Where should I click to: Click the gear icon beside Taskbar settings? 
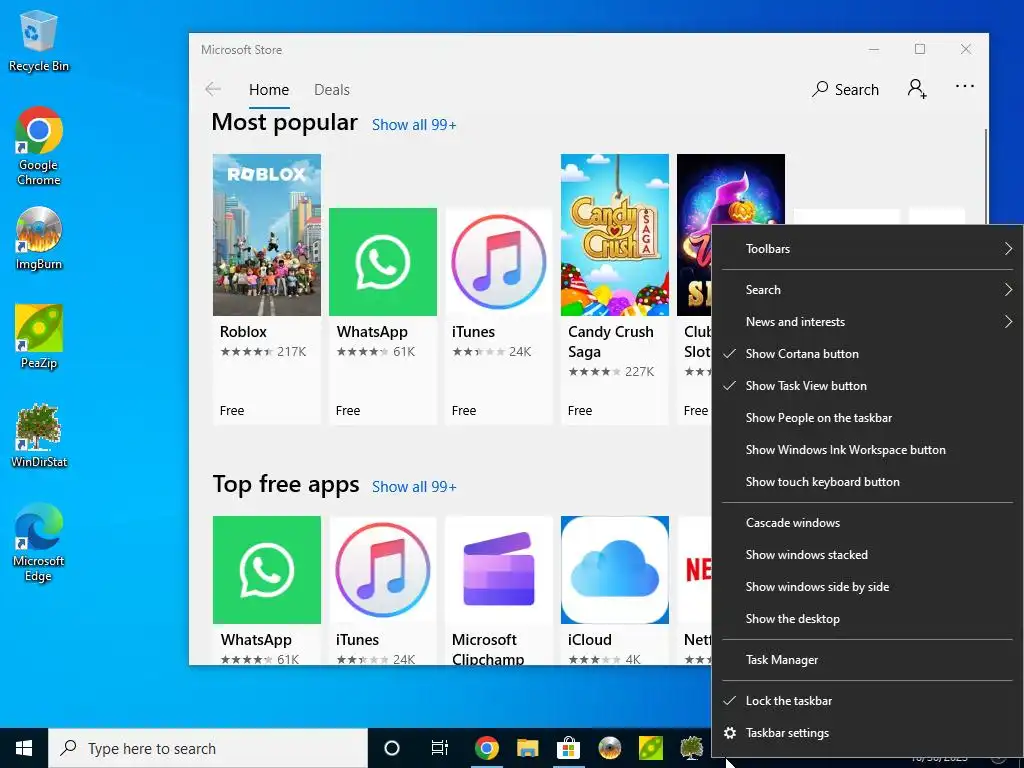tap(730, 733)
